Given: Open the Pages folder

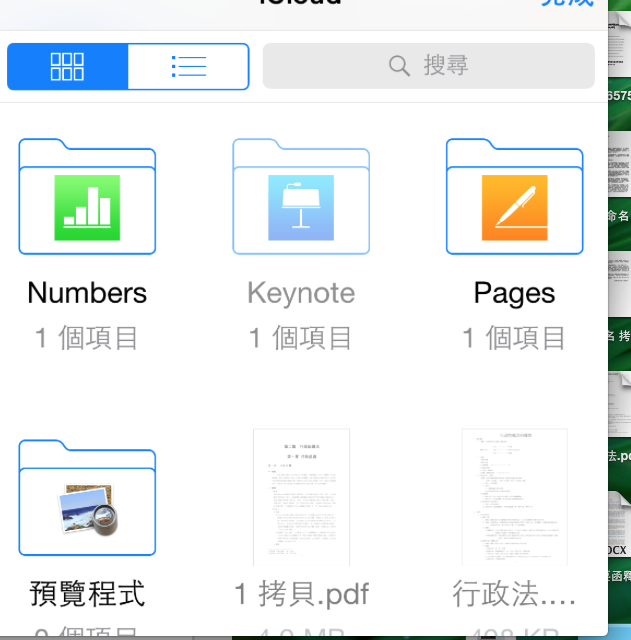Looking at the screenshot, I should [x=515, y=196].
